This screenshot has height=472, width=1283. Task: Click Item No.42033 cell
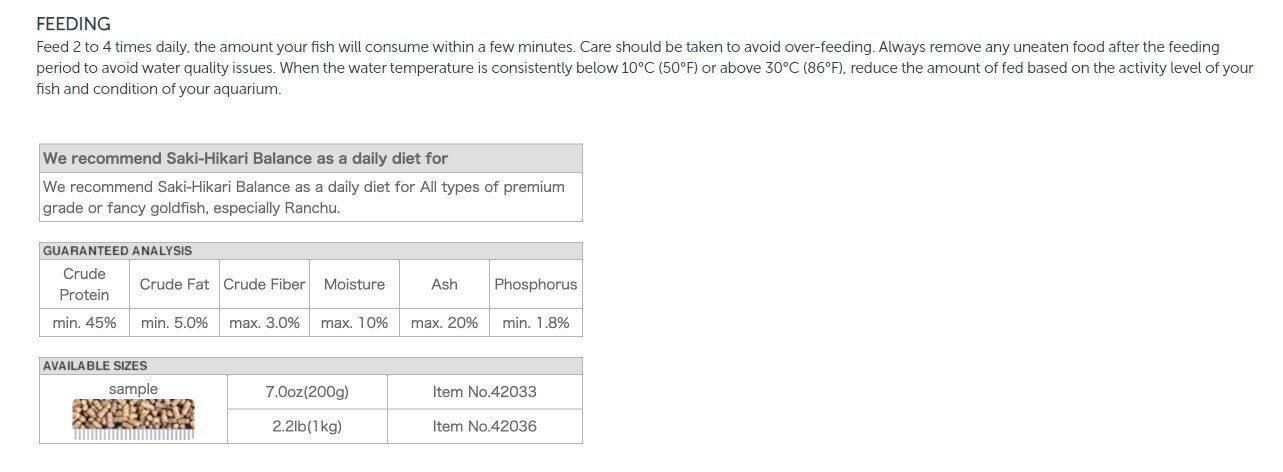tap(484, 392)
